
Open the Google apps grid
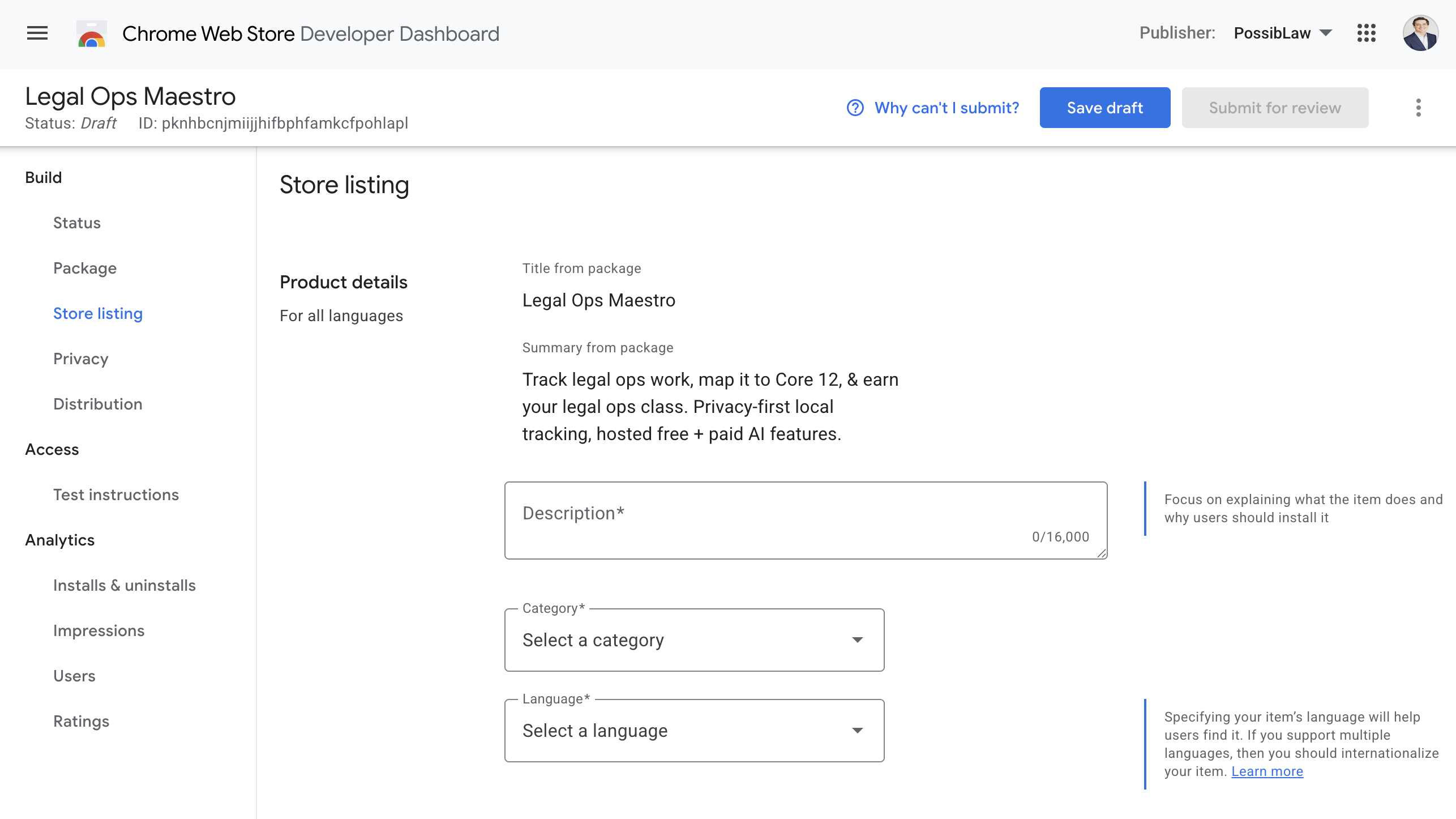tap(1366, 33)
